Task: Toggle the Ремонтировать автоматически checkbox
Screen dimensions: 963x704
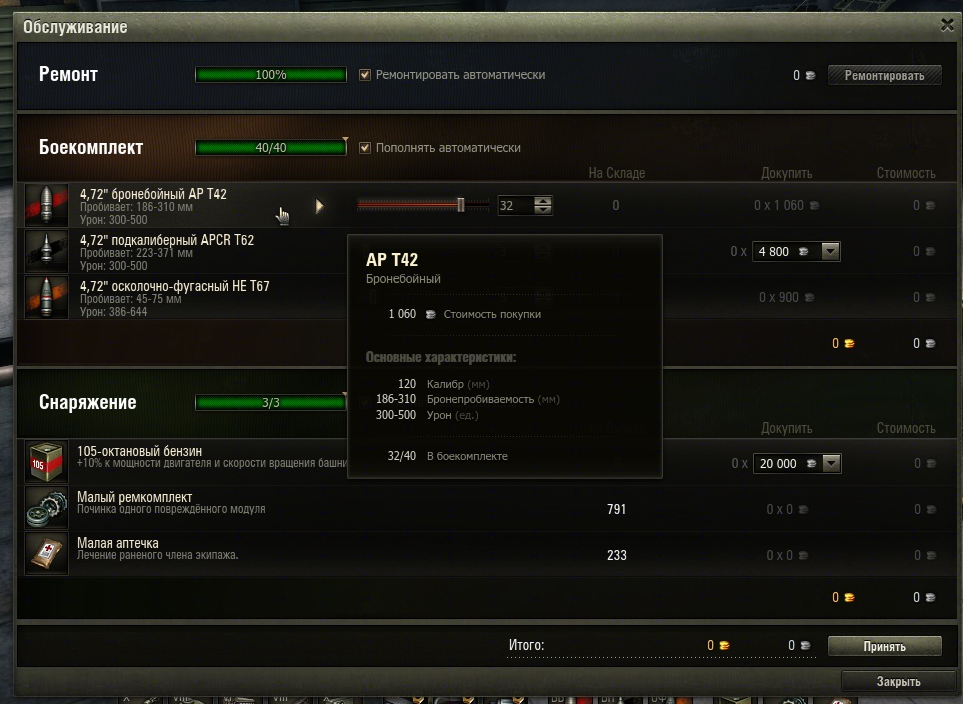Action: 365,75
